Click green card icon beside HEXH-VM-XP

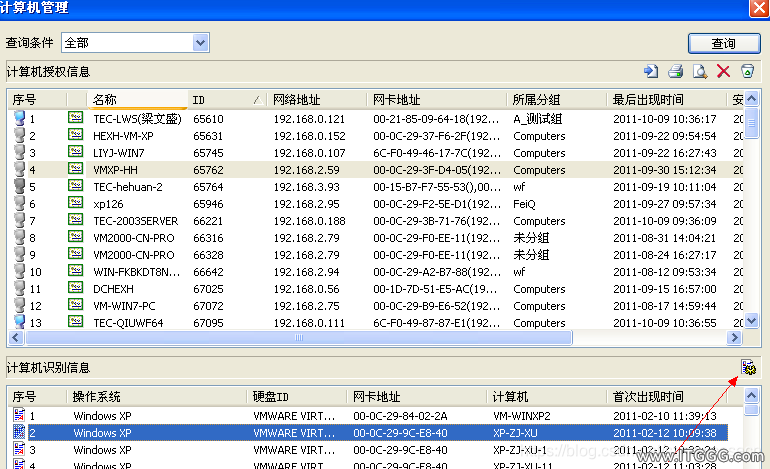(x=75, y=135)
